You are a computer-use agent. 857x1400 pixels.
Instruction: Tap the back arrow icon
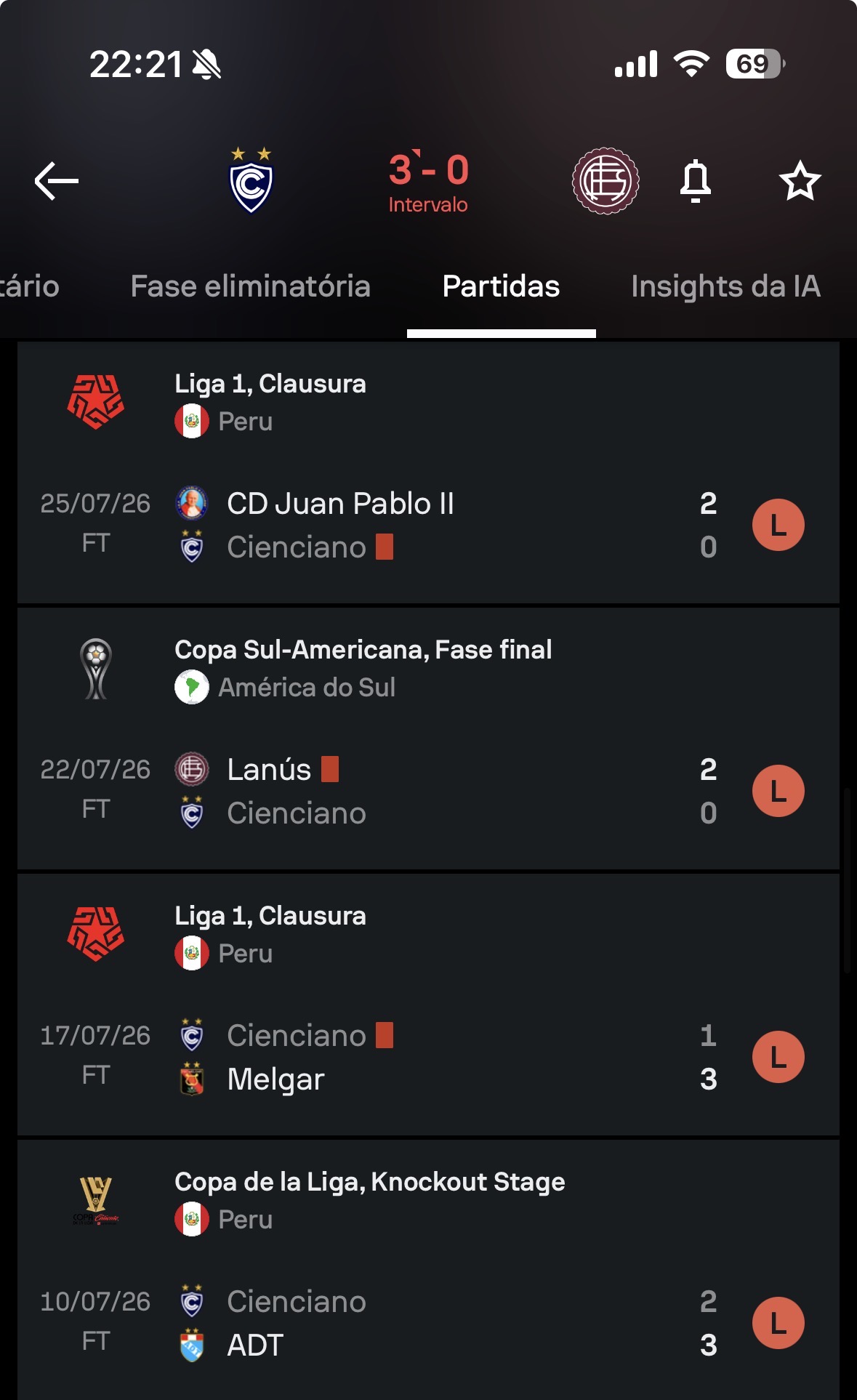[57, 181]
